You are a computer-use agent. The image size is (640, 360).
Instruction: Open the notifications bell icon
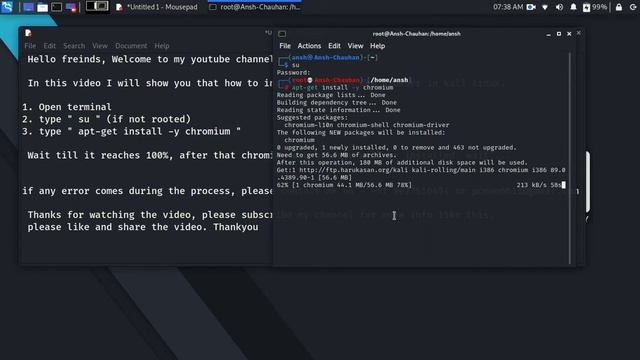click(x=573, y=7)
